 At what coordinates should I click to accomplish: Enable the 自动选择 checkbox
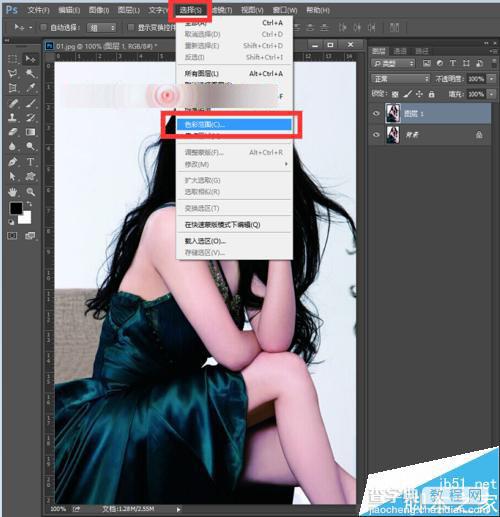click(43, 27)
